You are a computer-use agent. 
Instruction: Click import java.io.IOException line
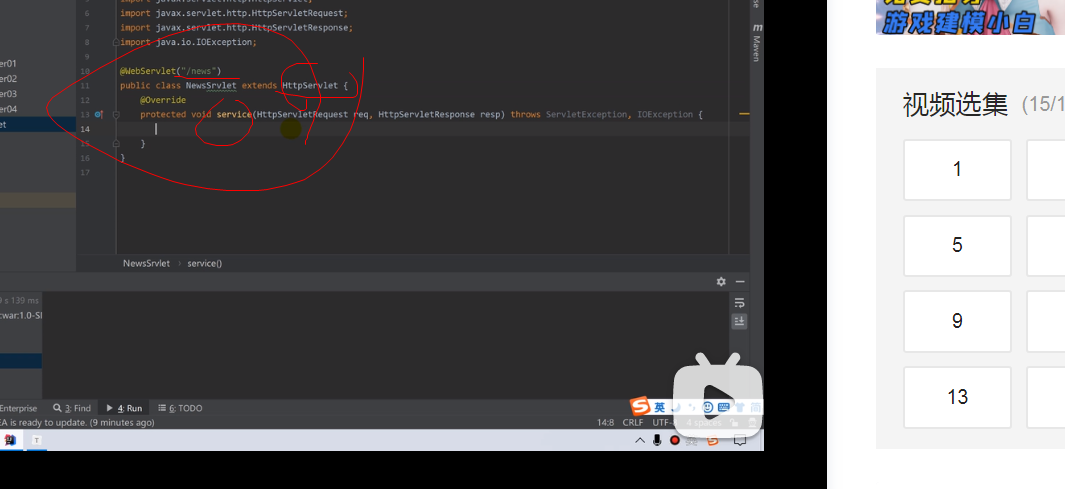coord(188,42)
